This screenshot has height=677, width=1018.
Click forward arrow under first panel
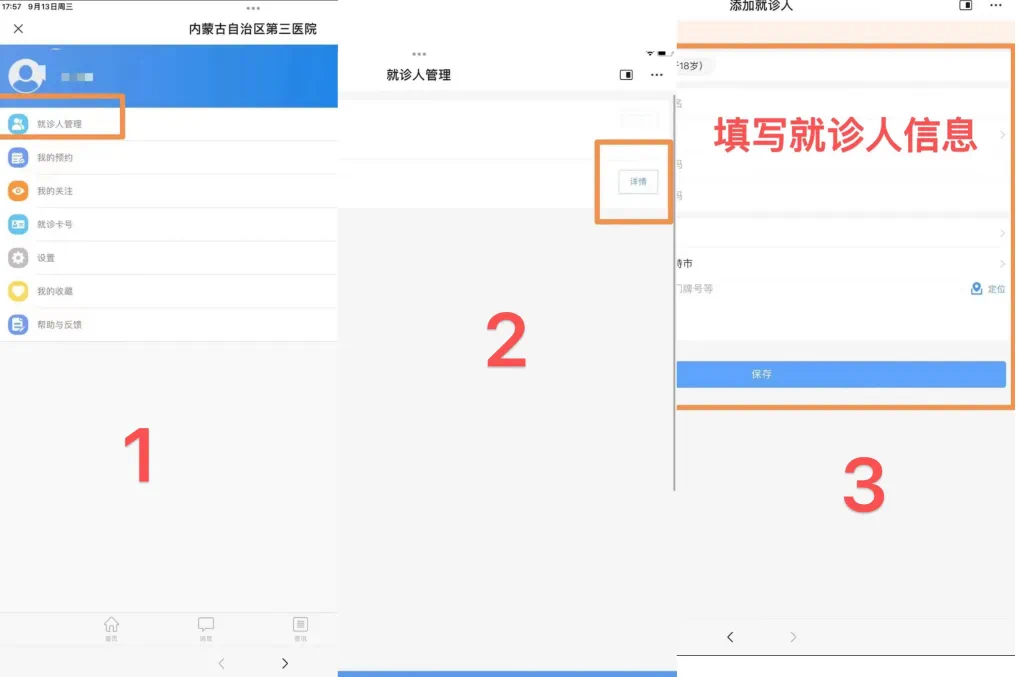point(285,663)
